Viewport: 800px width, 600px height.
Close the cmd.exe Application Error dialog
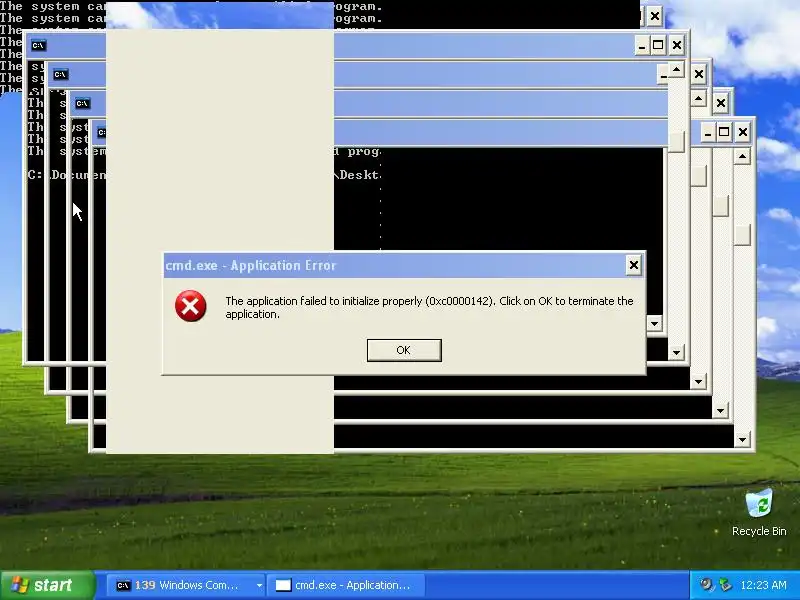(x=634, y=265)
